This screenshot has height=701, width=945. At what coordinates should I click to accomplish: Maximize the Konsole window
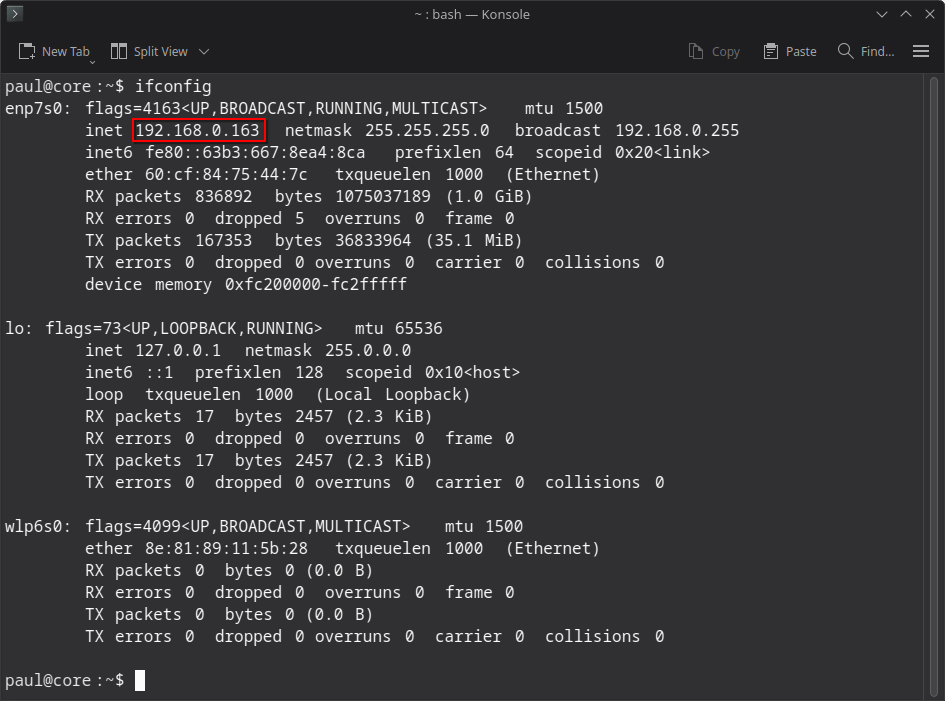click(906, 14)
